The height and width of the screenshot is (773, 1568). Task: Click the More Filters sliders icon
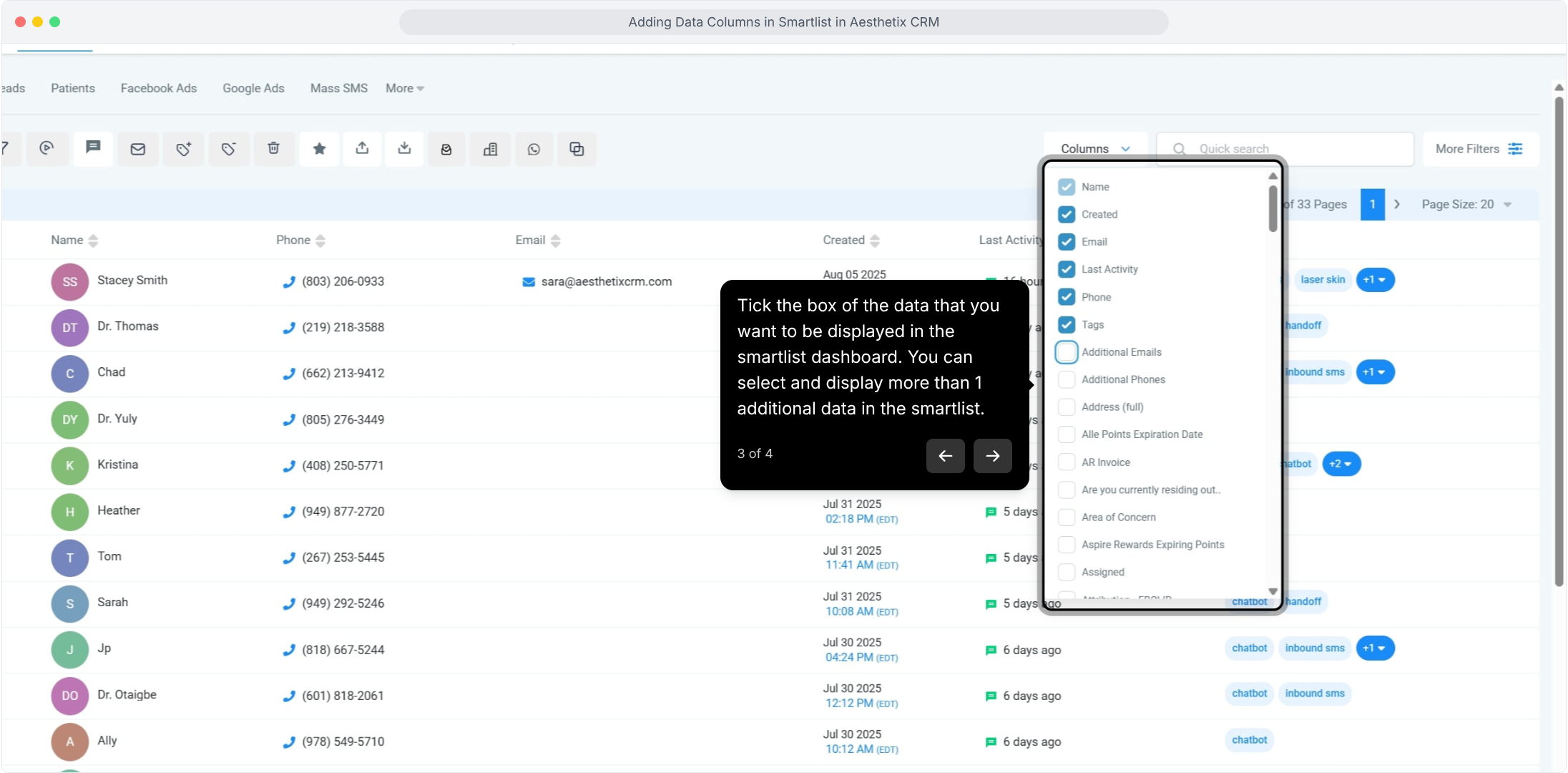pyautogui.click(x=1515, y=149)
